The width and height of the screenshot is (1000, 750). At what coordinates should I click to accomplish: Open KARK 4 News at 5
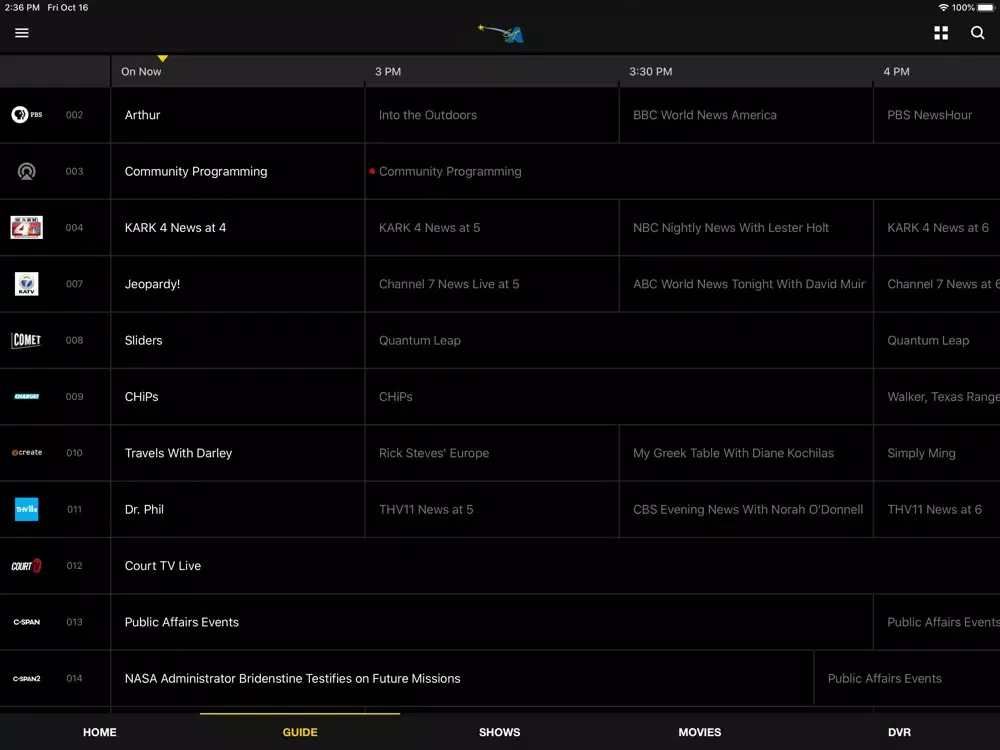[492, 228]
